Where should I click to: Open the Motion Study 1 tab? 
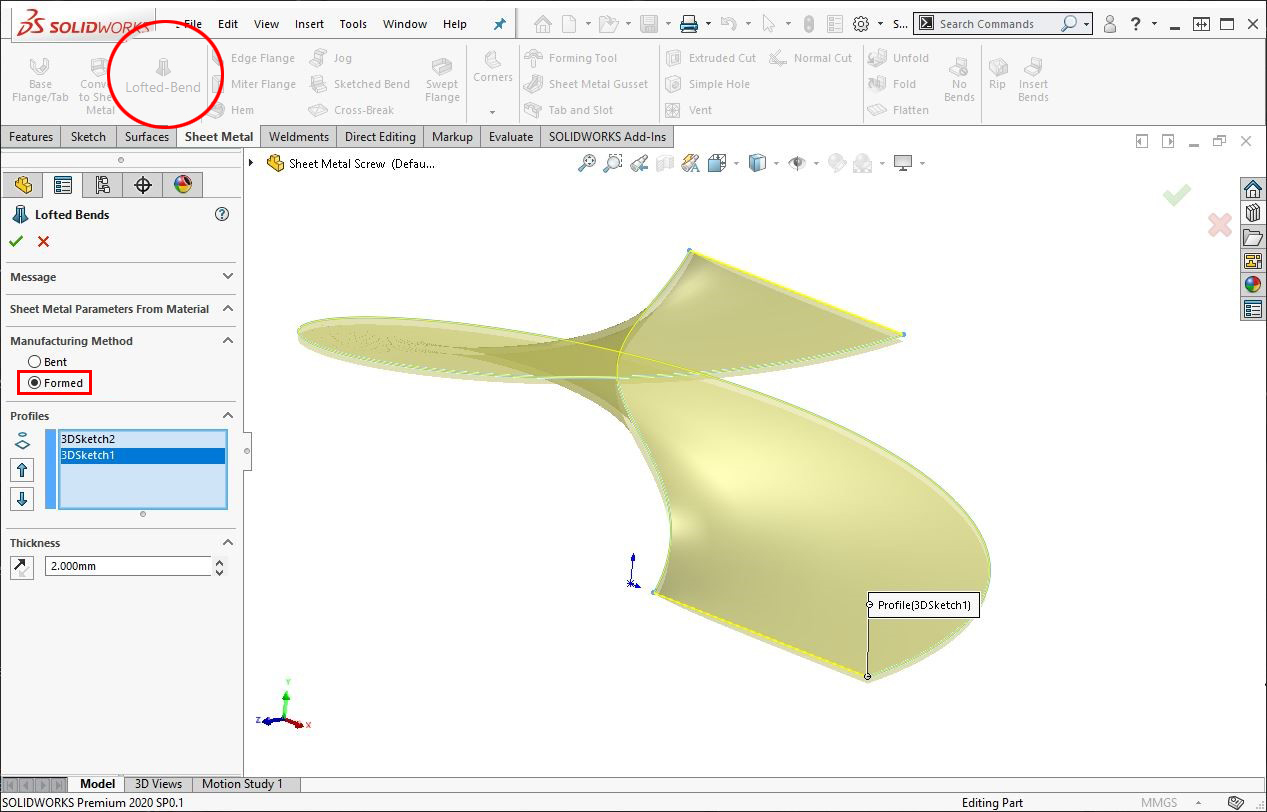242,784
